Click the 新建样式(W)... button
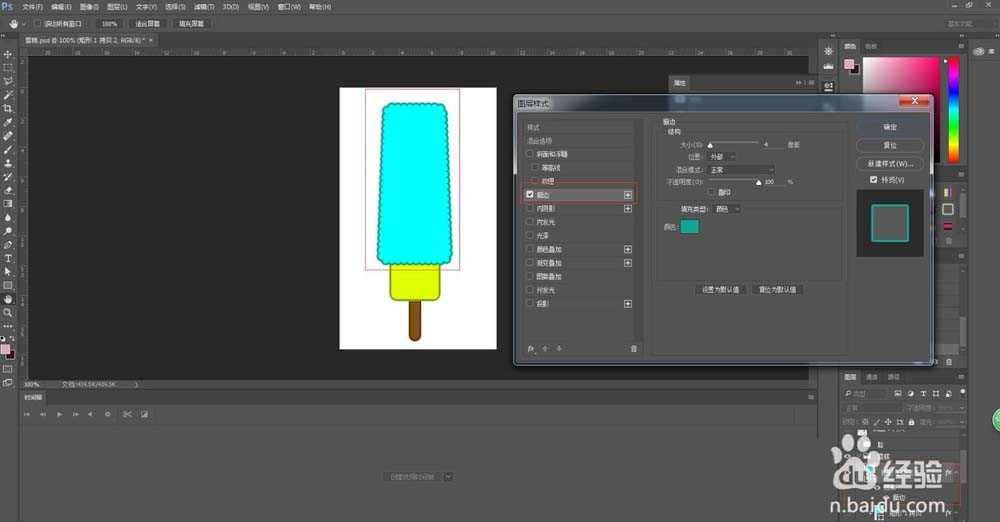 click(x=890, y=163)
